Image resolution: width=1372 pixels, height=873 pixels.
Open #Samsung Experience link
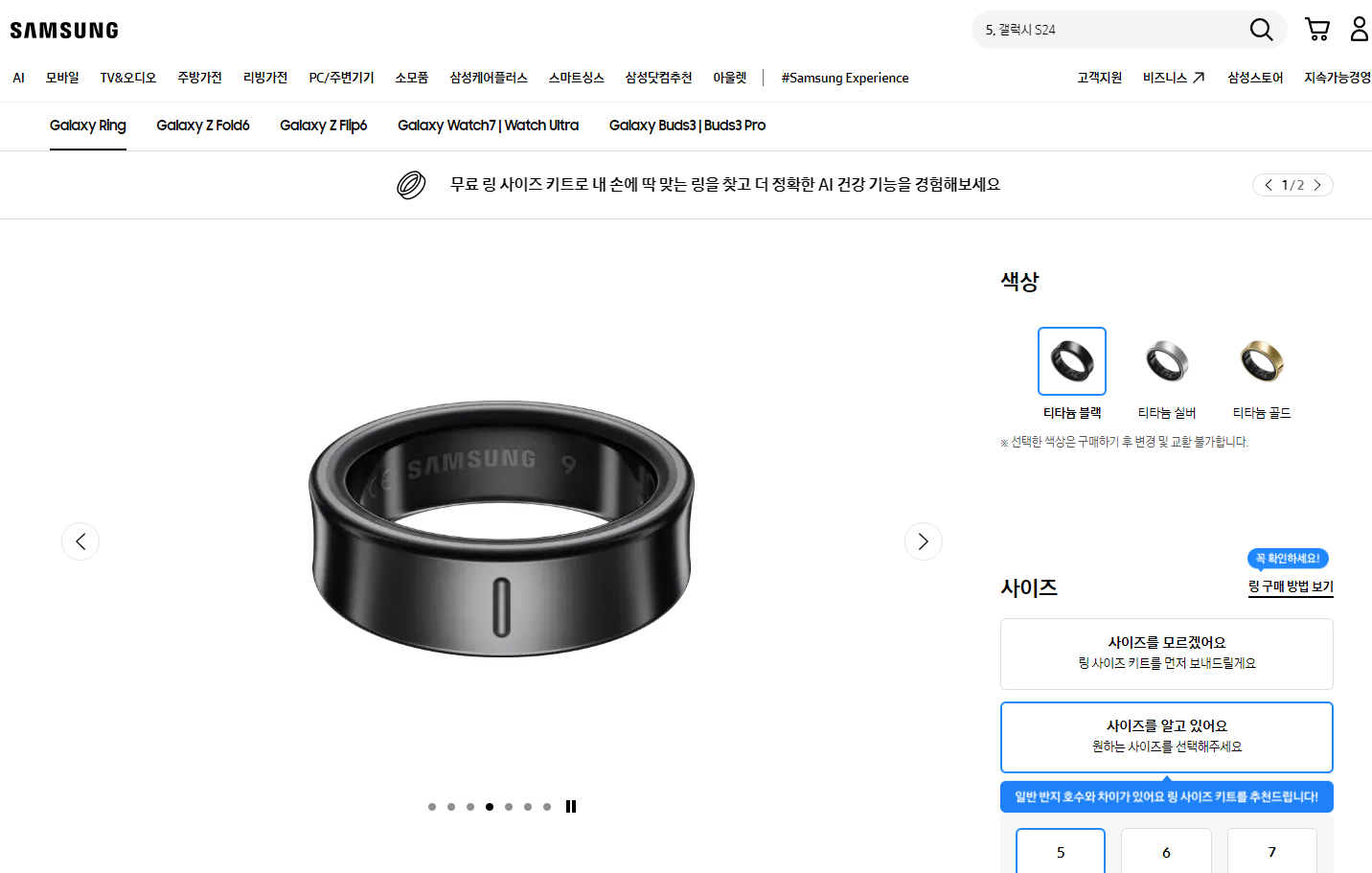click(x=845, y=78)
